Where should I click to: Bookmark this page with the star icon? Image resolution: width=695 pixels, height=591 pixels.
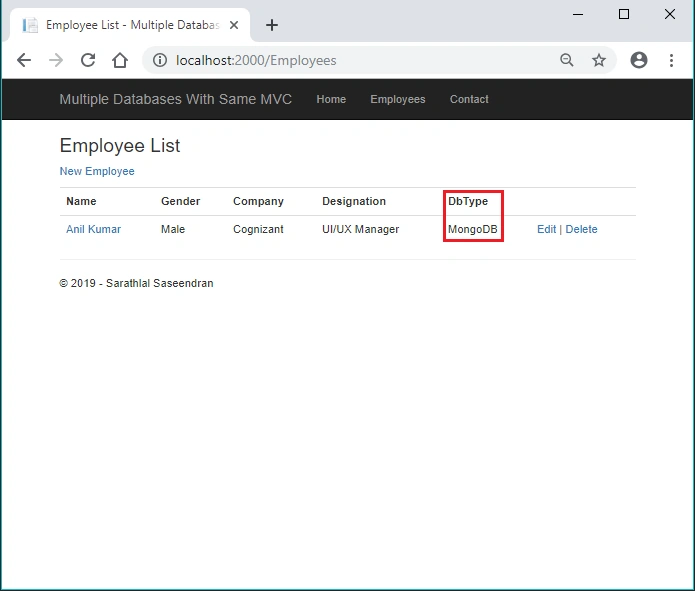pyautogui.click(x=599, y=60)
